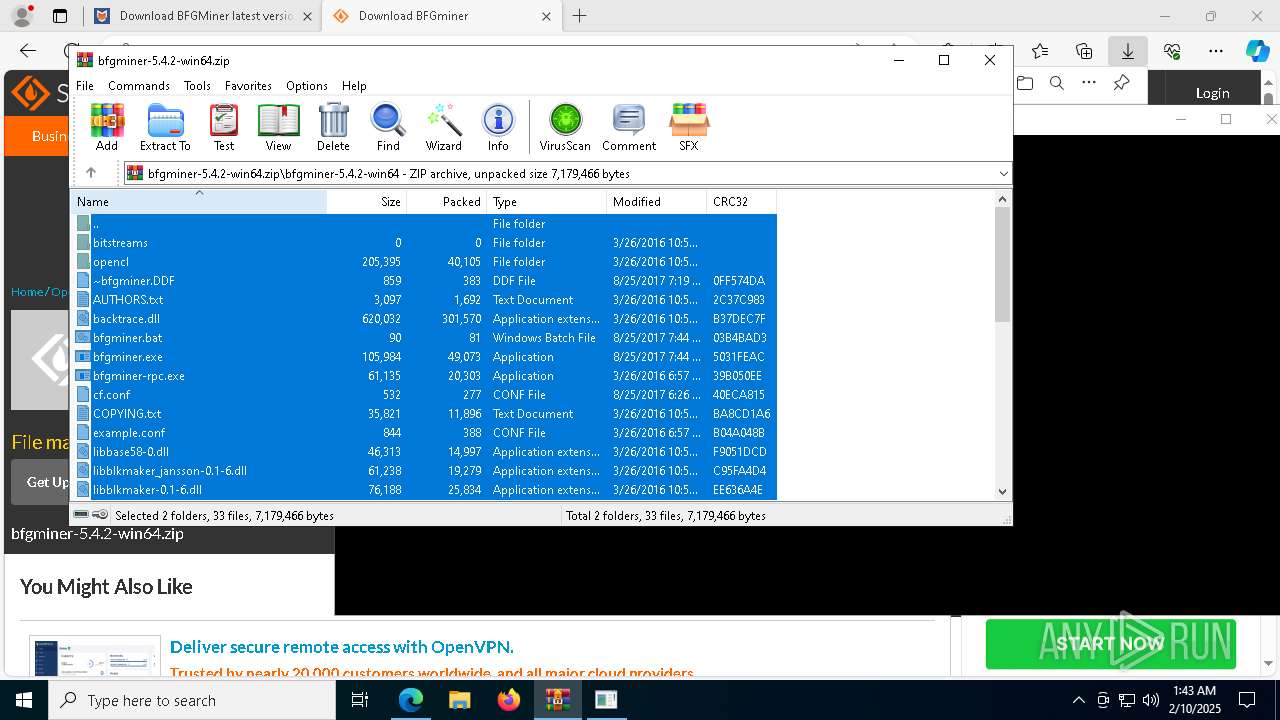Open Firefox from the taskbar
Image resolution: width=1280 pixels, height=720 pixels.
coord(509,700)
